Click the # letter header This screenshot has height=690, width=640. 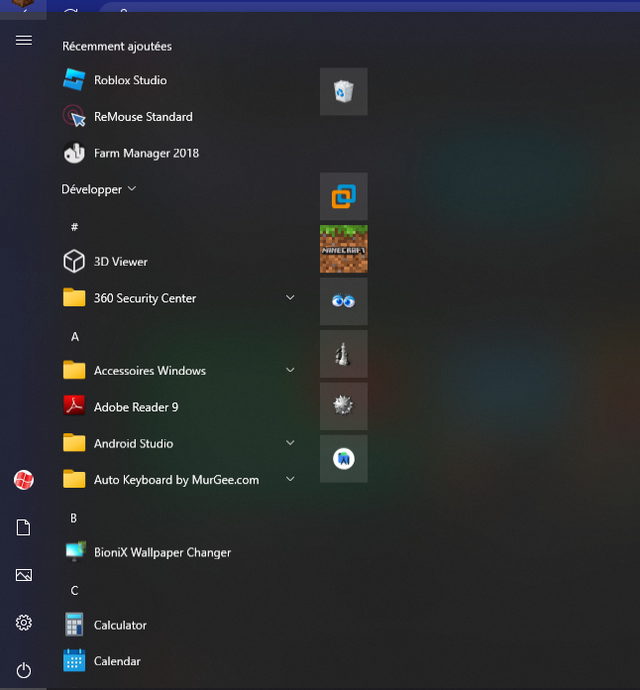[x=74, y=227]
